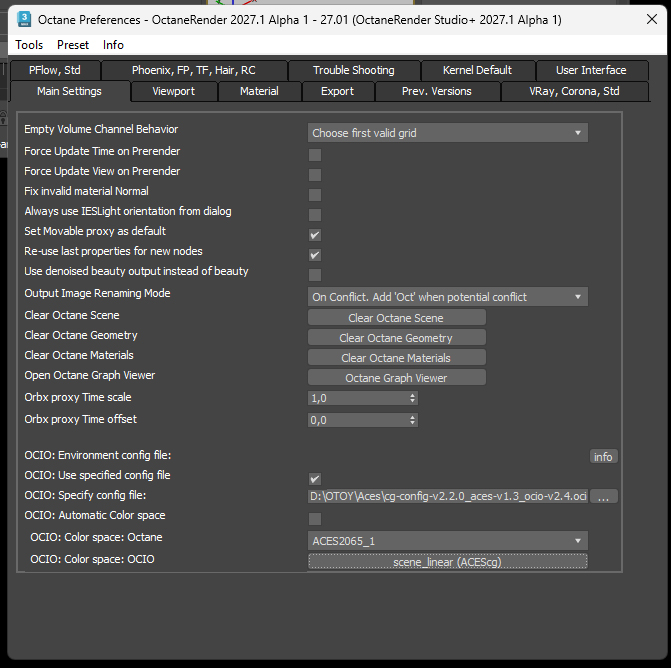This screenshot has height=668, width=671.
Task: Click the 3ds Max app icon in title bar
Action: 24,20
